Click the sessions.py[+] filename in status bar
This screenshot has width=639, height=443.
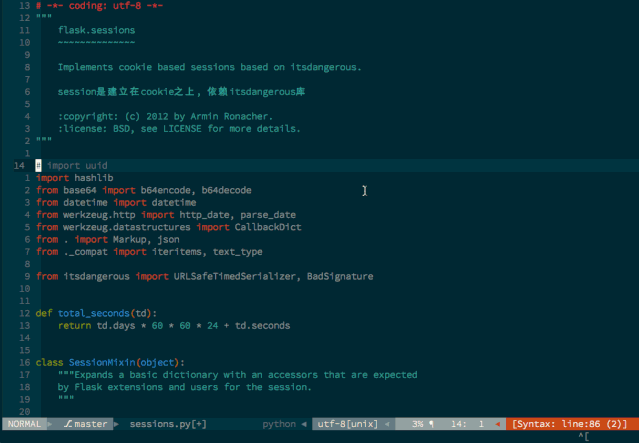(168, 424)
